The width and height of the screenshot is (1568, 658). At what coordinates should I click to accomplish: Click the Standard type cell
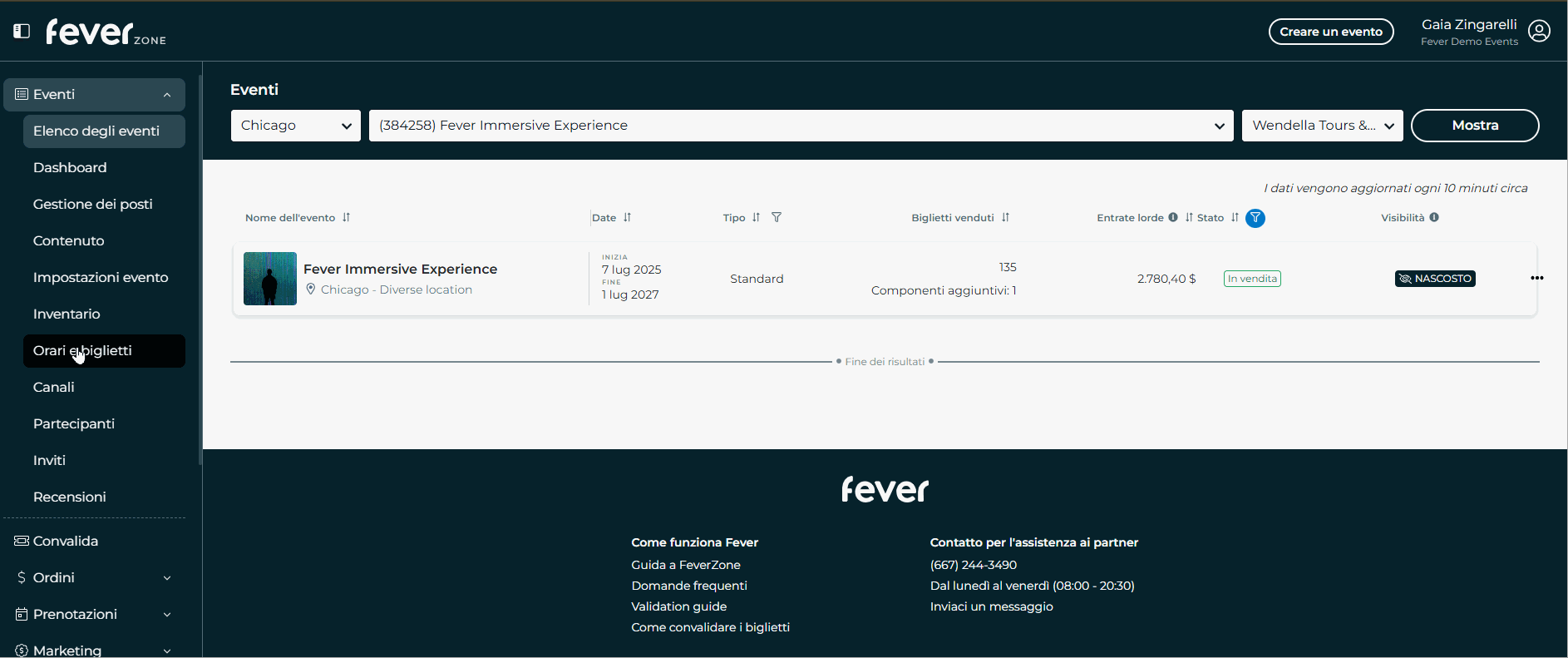tap(757, 279)
